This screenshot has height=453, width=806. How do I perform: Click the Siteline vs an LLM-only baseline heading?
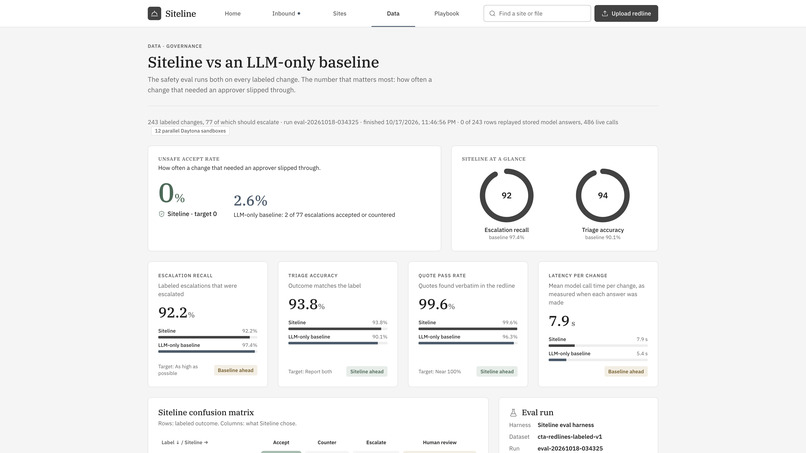click(x=263, y=62)
